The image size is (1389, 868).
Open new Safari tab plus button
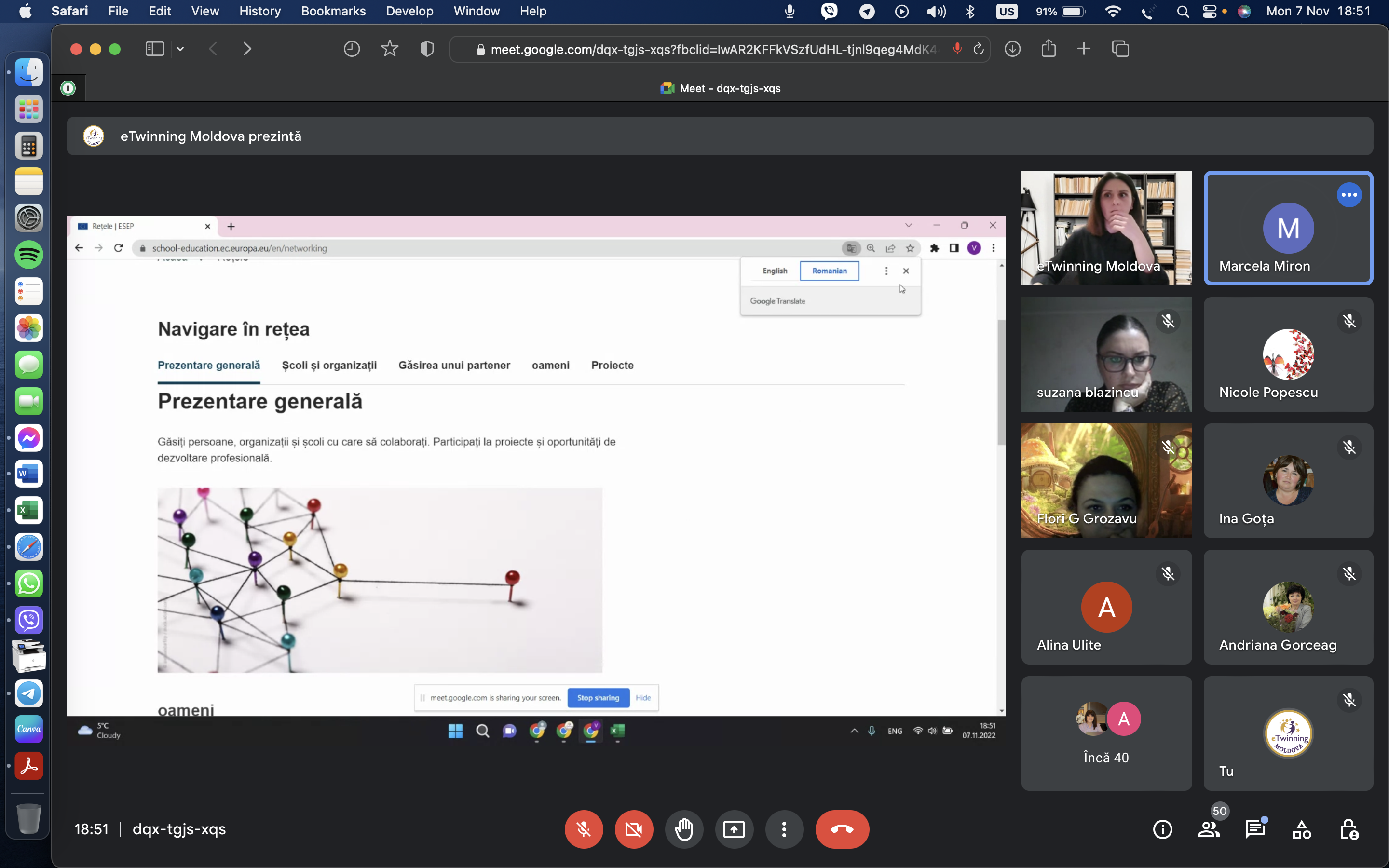[1084, 49]
